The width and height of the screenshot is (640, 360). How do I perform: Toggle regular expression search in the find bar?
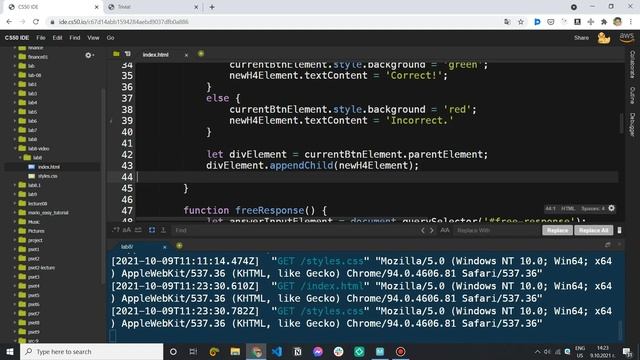(x=116, y=230)
